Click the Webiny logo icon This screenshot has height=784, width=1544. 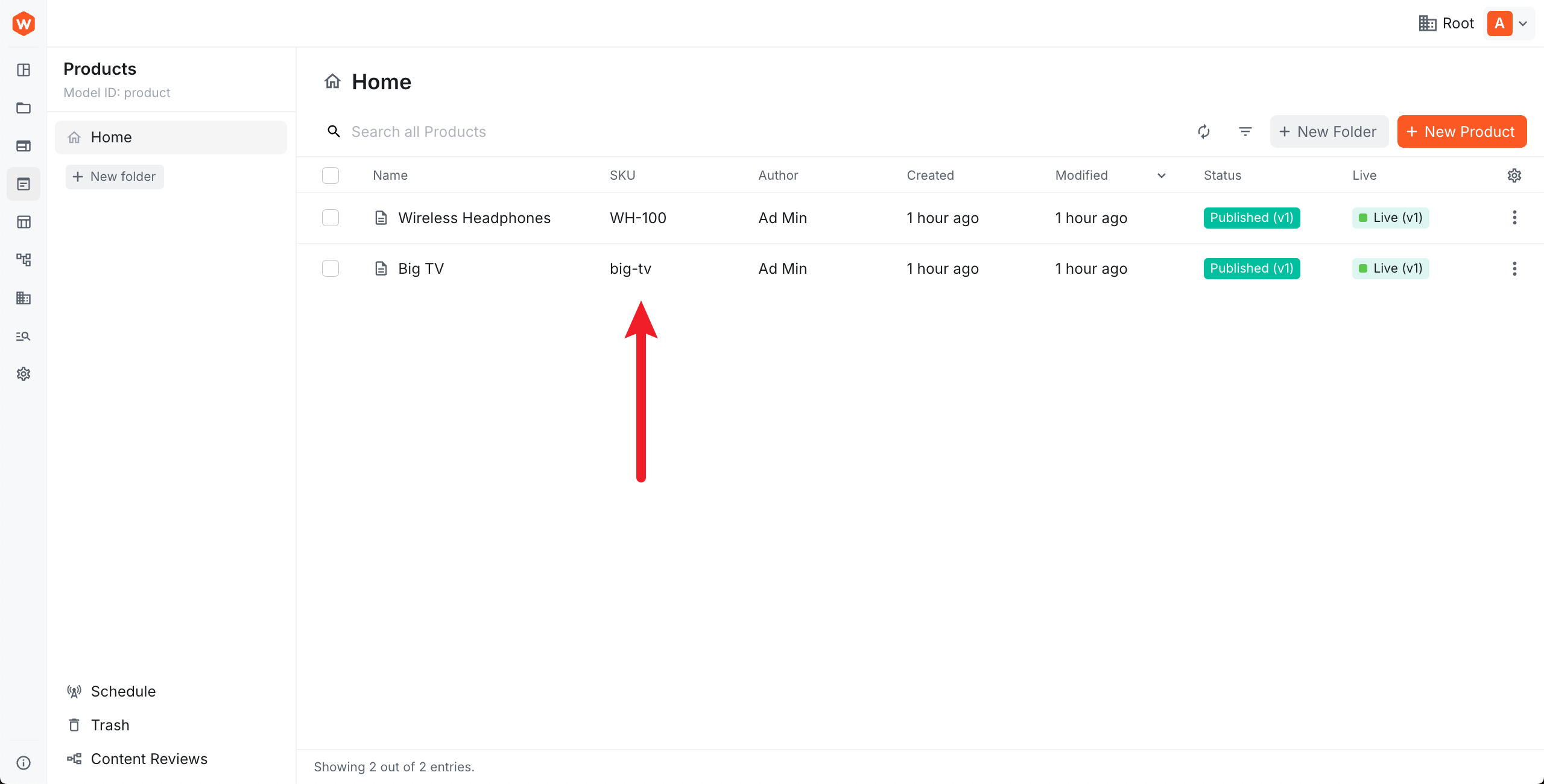(24, 24)
